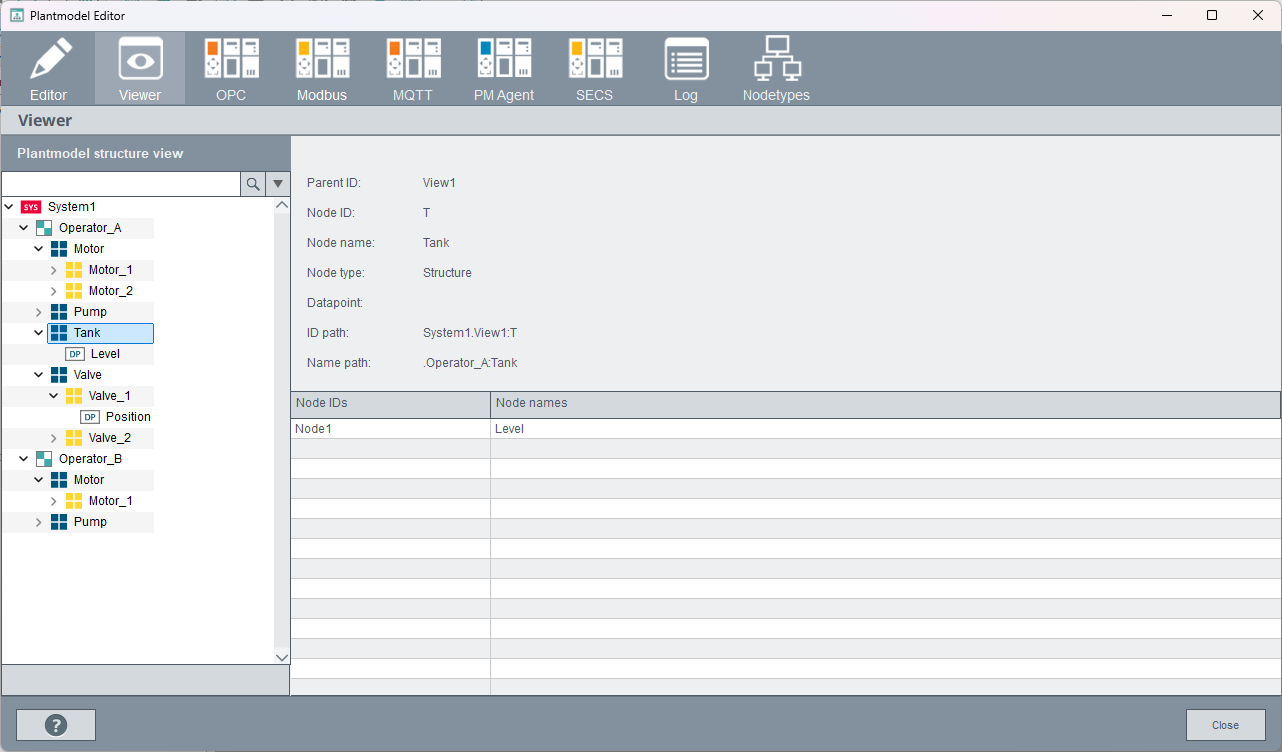Click the tree scrollbar down arrow
Viewport: 1282px width, 752px height.
click(282, 656)
